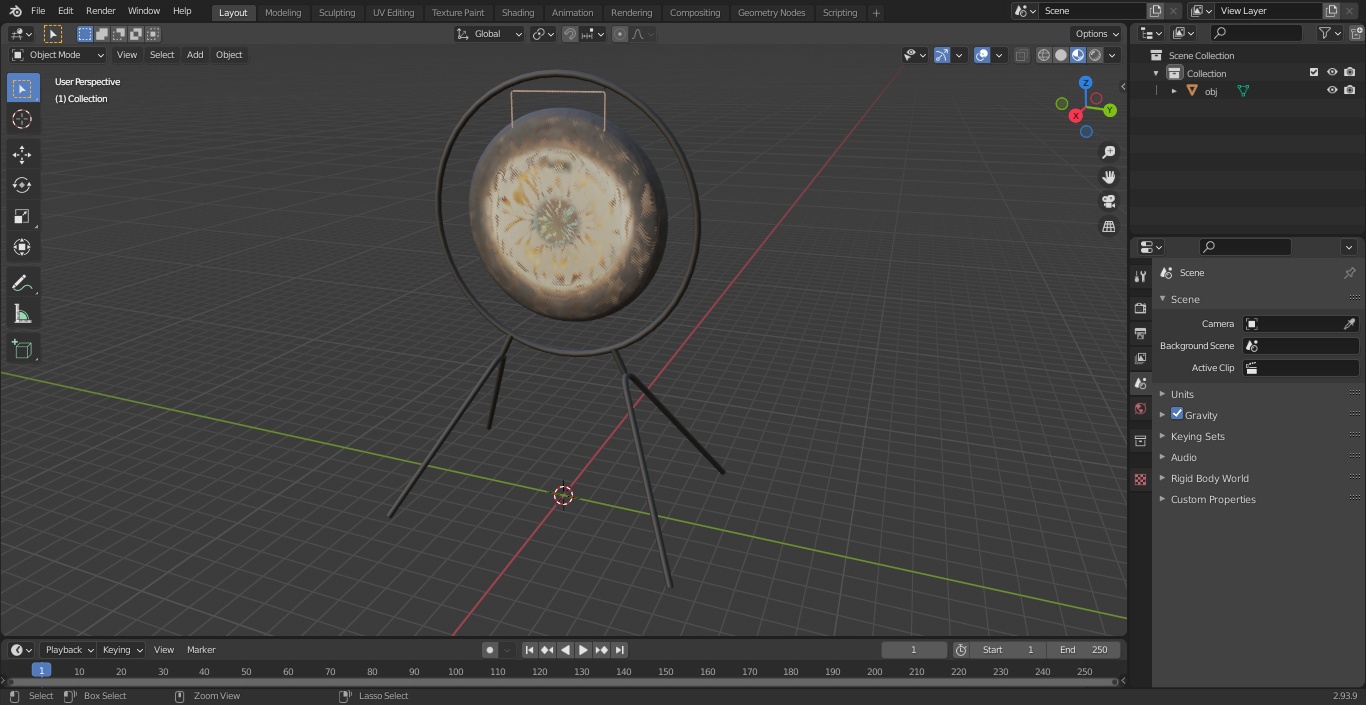This screenshot has height=705, width=1366.
Task: Open the Playback dropdown in timeline
Action: [x=68, y=650]
